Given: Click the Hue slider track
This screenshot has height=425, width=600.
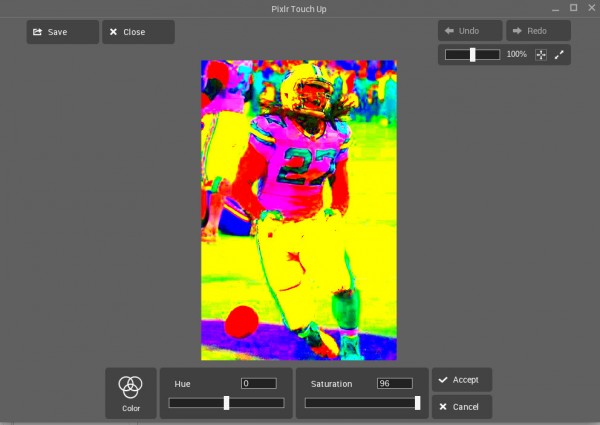Looking at the screenshot, I should [x=227, y=403].
